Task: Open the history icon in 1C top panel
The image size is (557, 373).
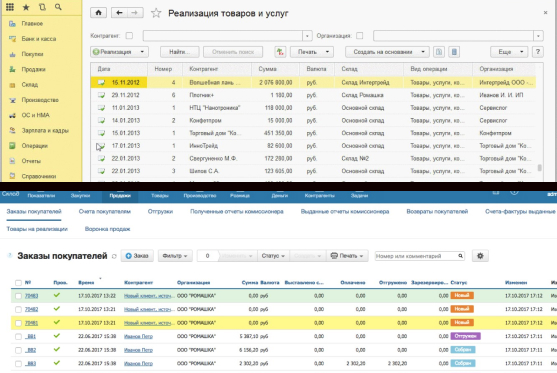Action: coord(42,7)
